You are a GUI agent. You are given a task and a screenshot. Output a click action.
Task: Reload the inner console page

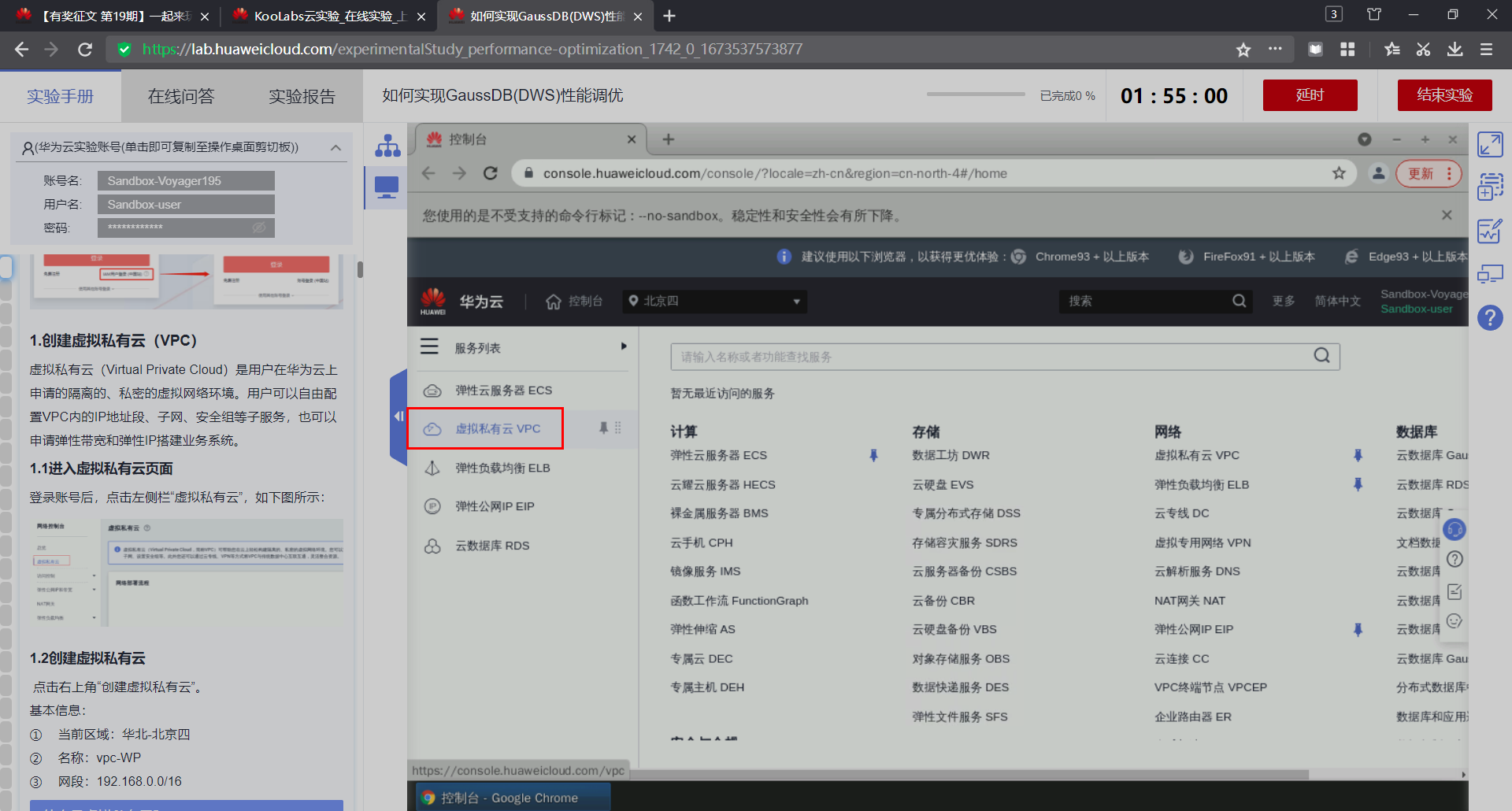[490, 173]
